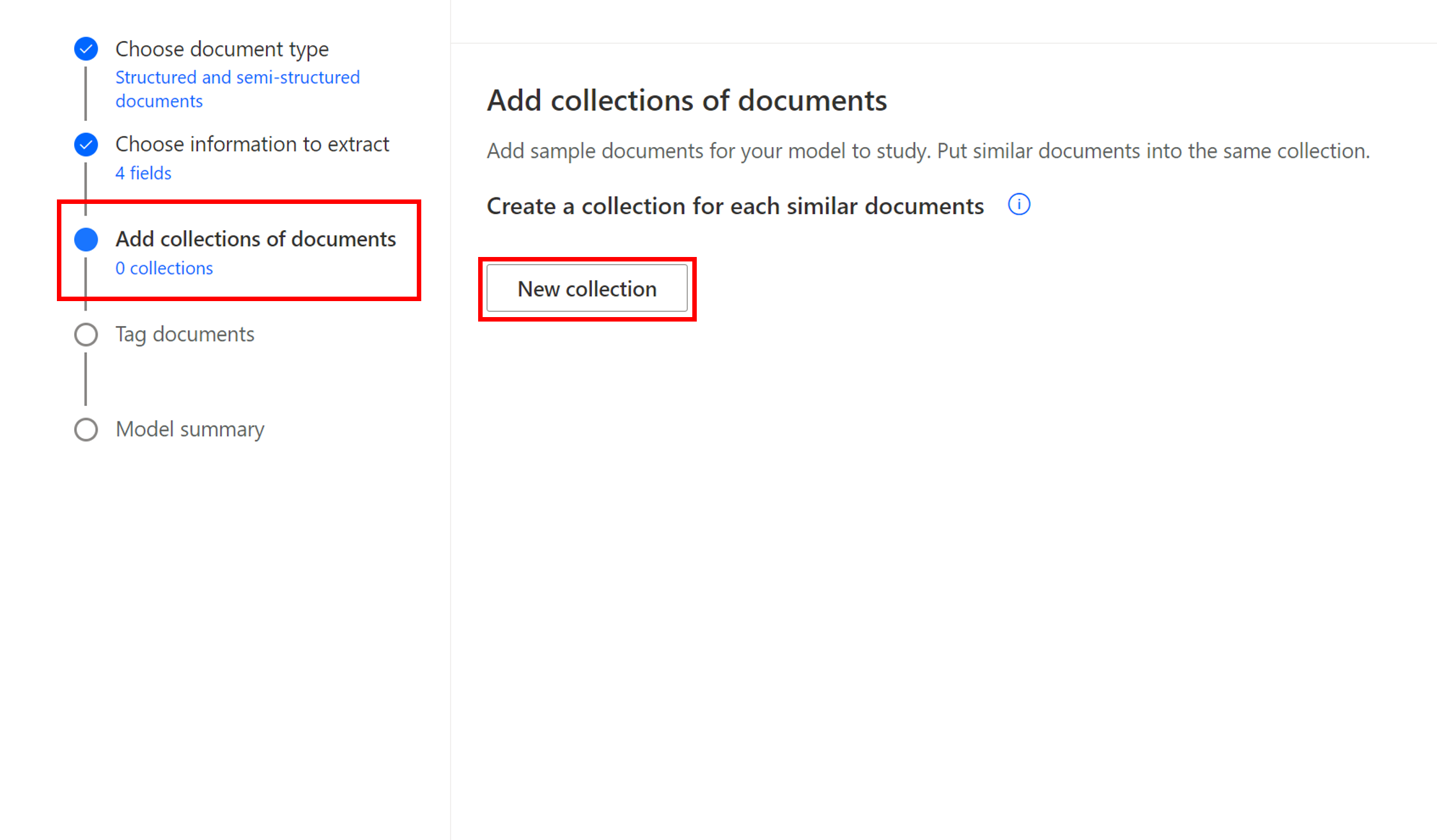Click the empty circle beside Model summary
This screenshot has height=840, width=1437.
click(x=85, y=429)
